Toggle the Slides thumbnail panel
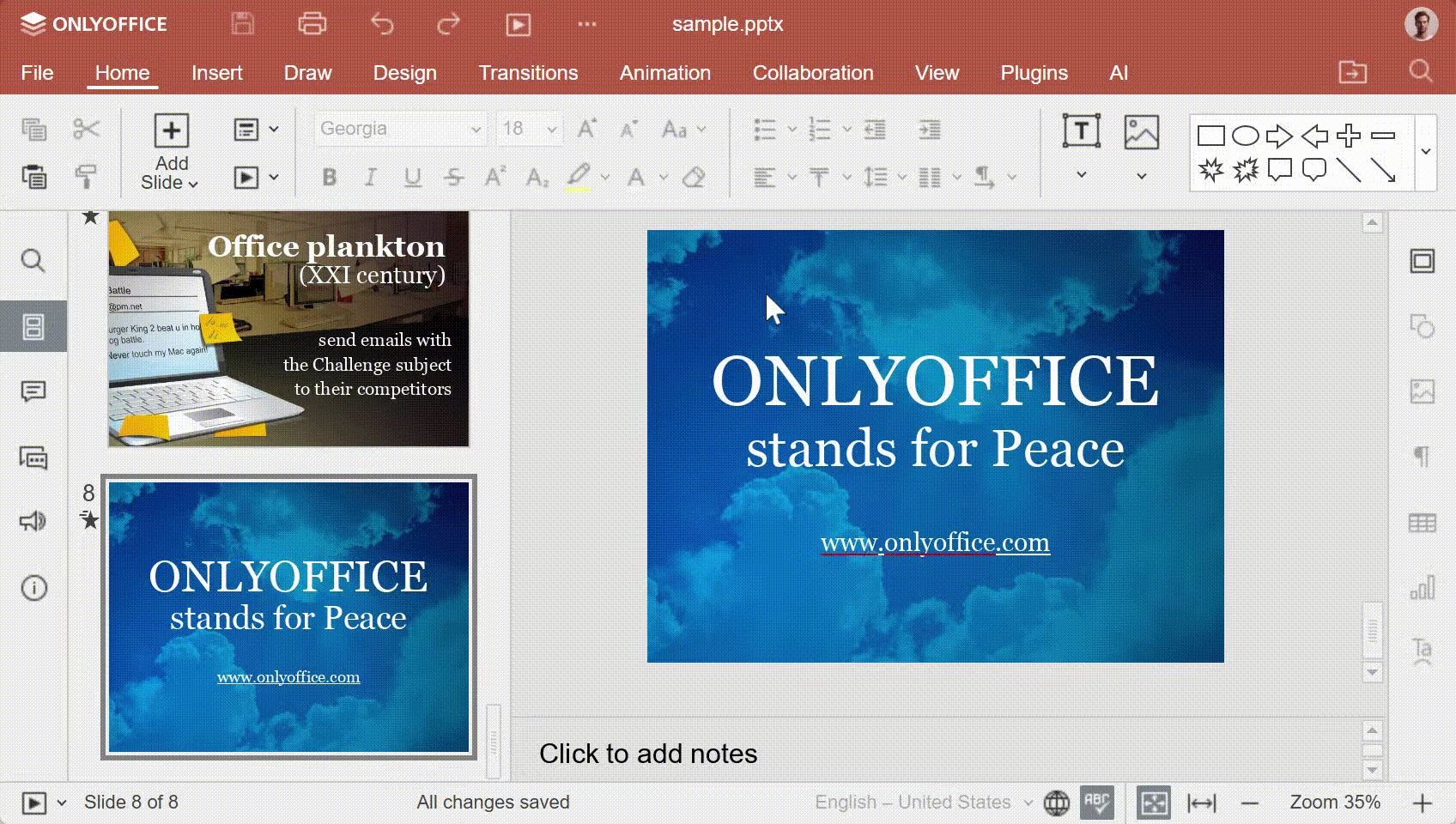This screenshot has height=824, width=1456. 33,326
